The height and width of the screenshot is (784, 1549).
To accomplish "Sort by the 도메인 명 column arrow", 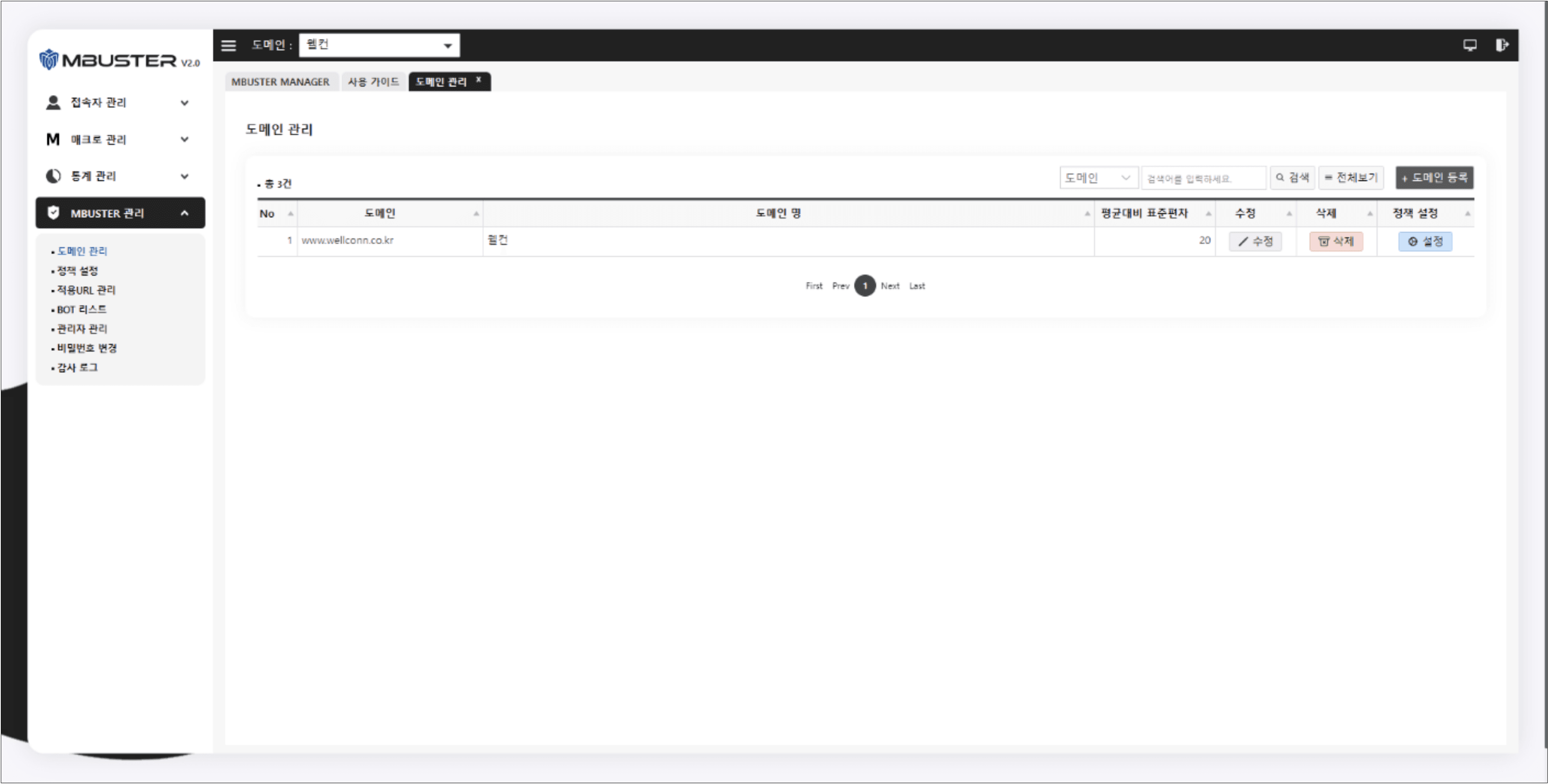I will [1086, 214].
